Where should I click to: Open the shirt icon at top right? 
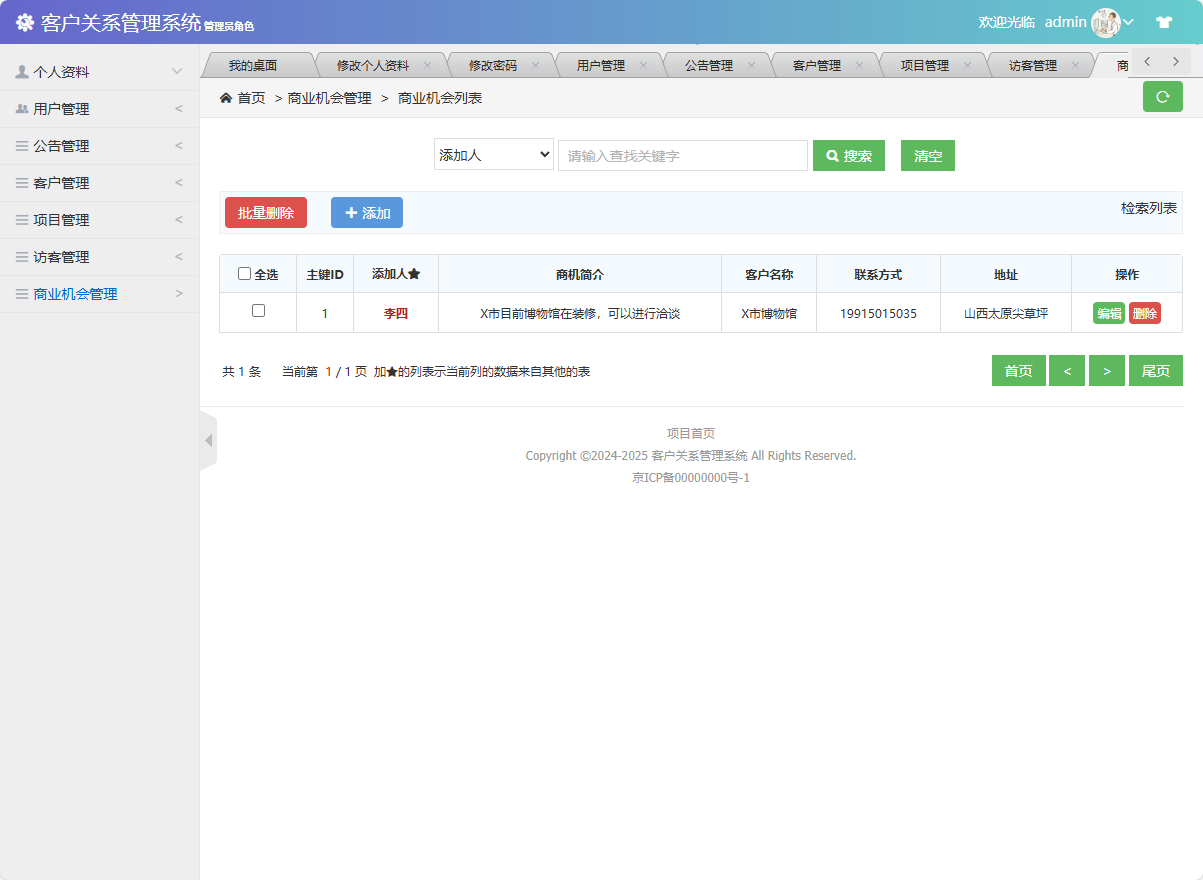[1164, 20]
